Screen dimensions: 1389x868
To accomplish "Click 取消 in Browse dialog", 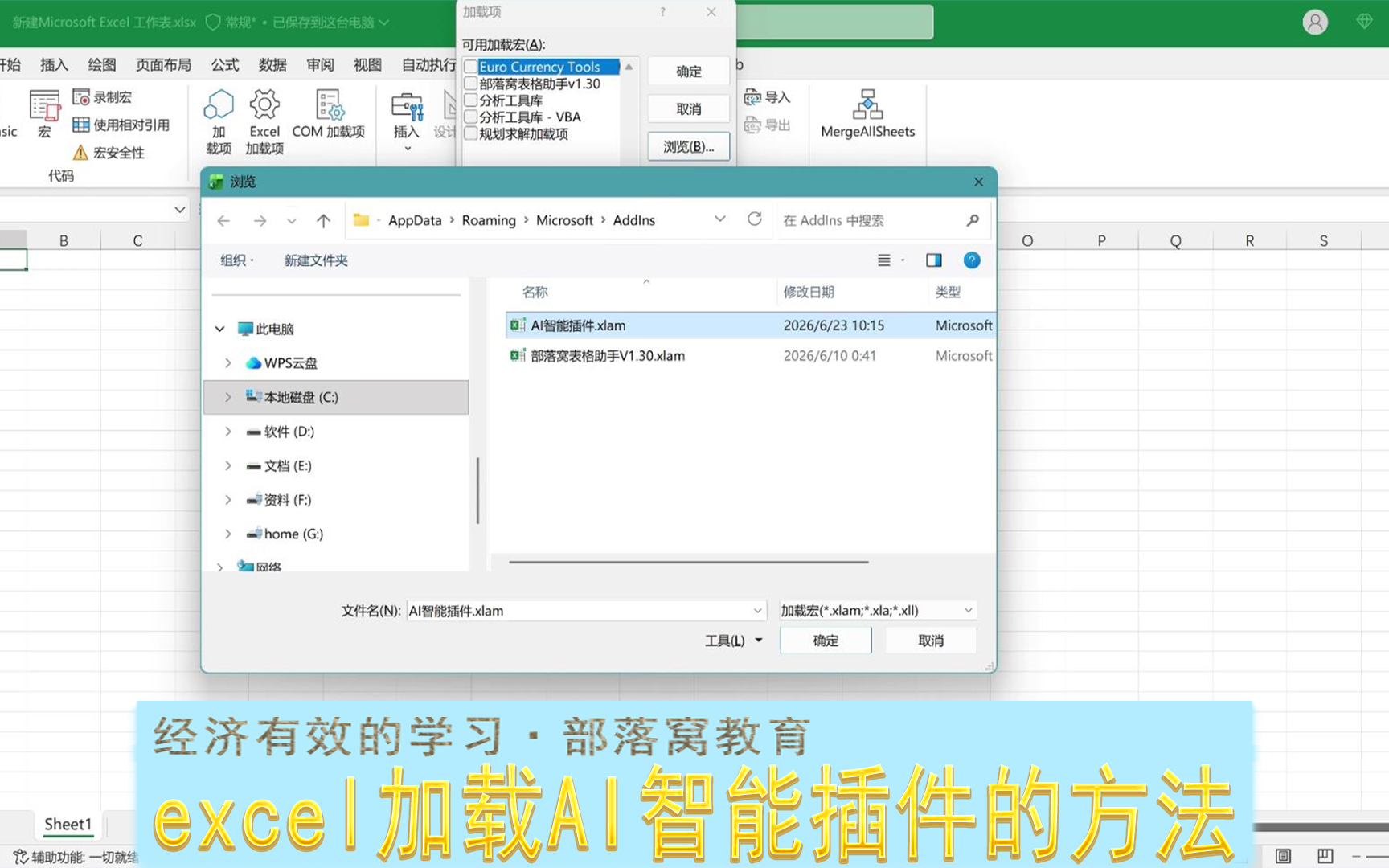I will [931, 641].
